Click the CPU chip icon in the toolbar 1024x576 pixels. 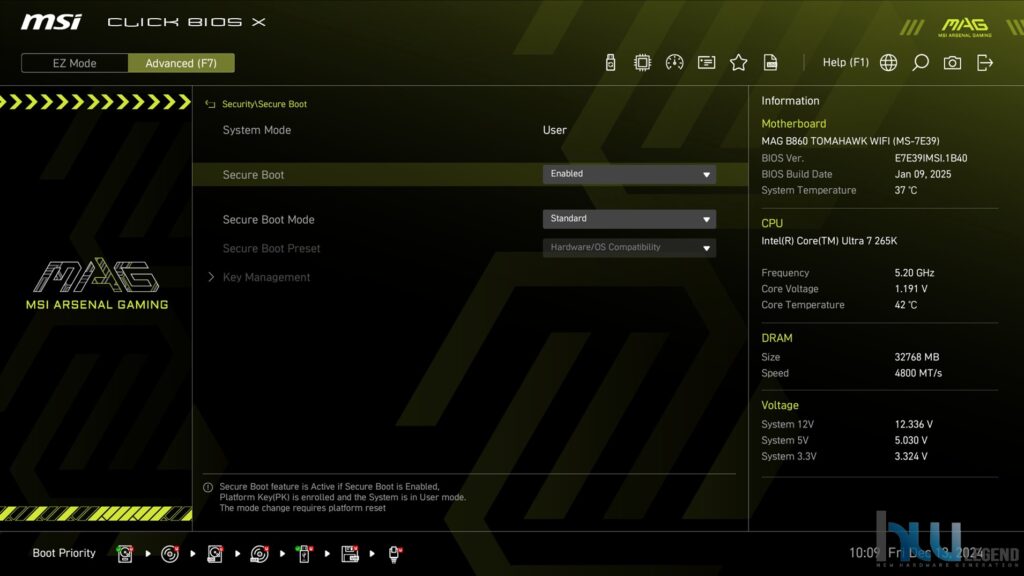pos(643,63)
